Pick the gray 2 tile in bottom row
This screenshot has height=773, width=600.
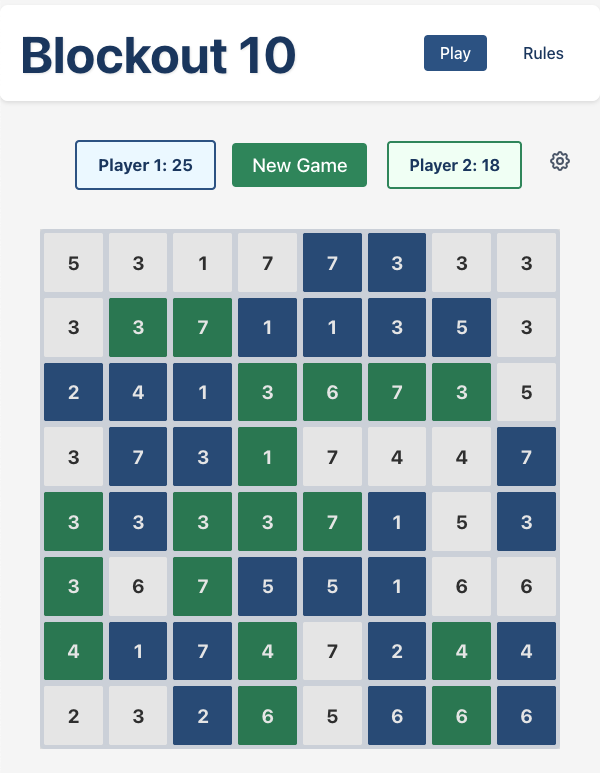click(73, 716)
